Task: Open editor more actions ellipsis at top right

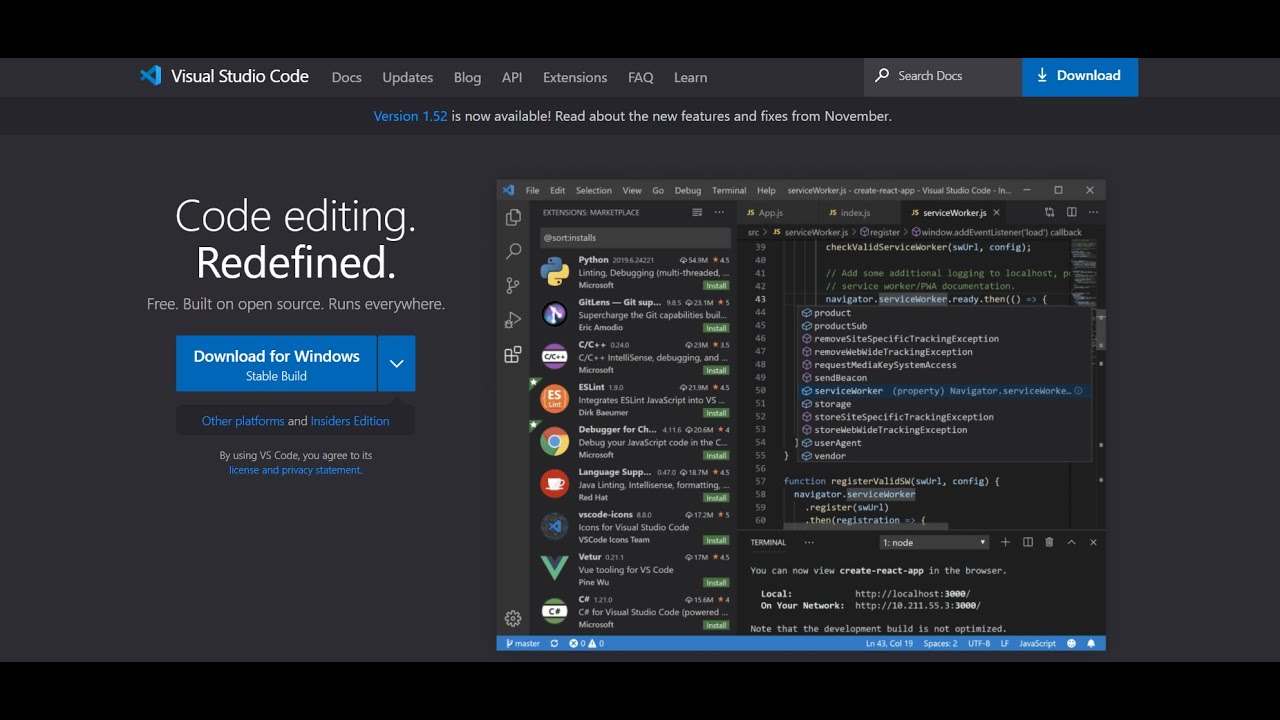Action: 1091,212
